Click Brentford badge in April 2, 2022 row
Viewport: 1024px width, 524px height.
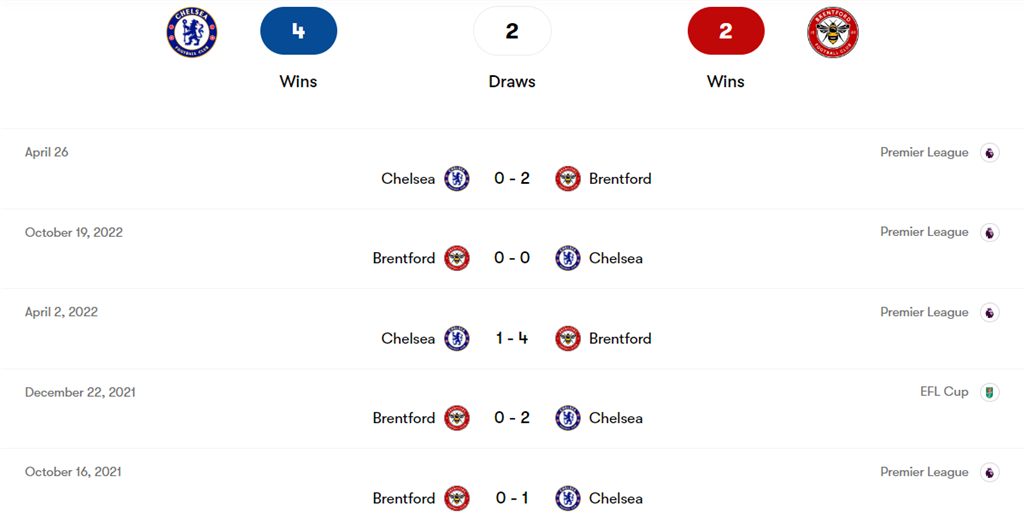click(x=568, y=338)
